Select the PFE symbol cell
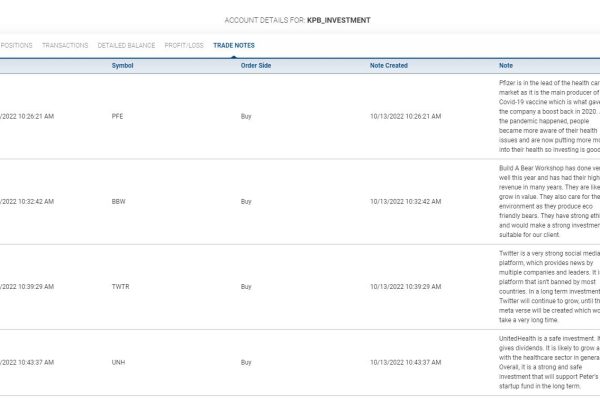Viewport: 600px width, 400px height. [117, 116]
